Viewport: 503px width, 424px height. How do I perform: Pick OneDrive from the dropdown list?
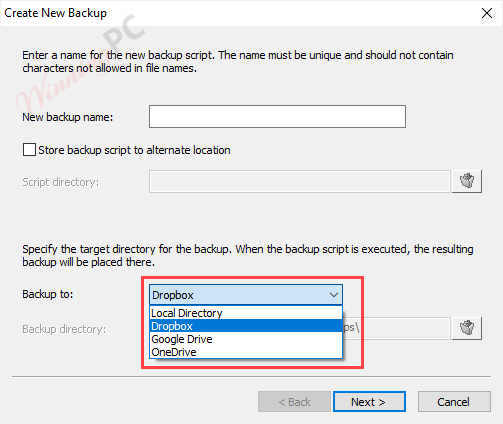click(x=246, y=352)
